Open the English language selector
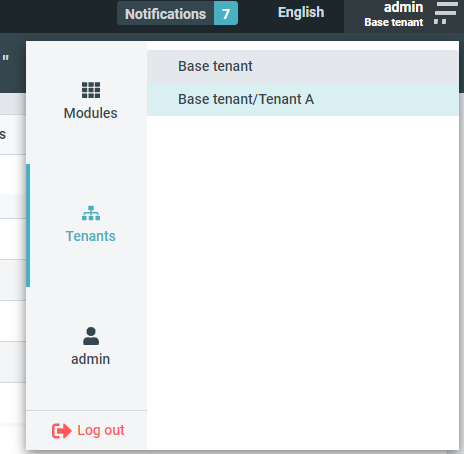 pos(301,12)
